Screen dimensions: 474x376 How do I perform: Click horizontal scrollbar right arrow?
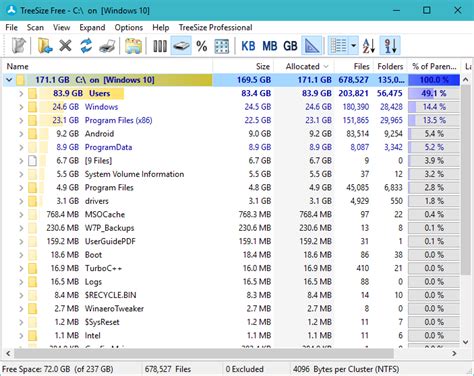coord(455,353)
